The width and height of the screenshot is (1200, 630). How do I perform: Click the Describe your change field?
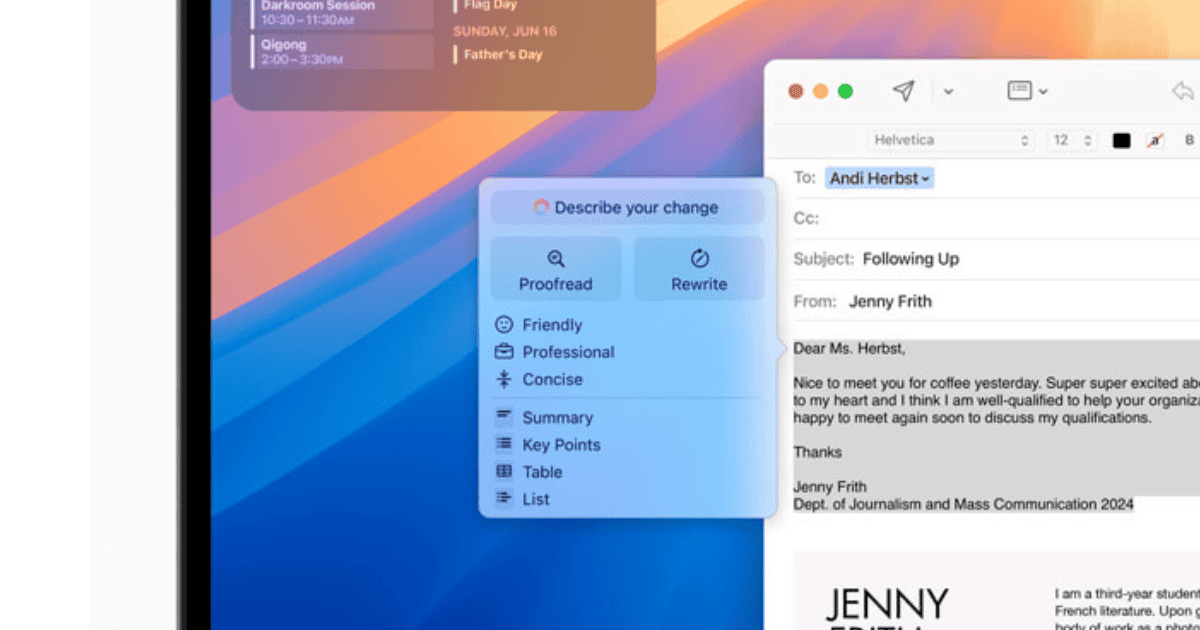[627, 208]
